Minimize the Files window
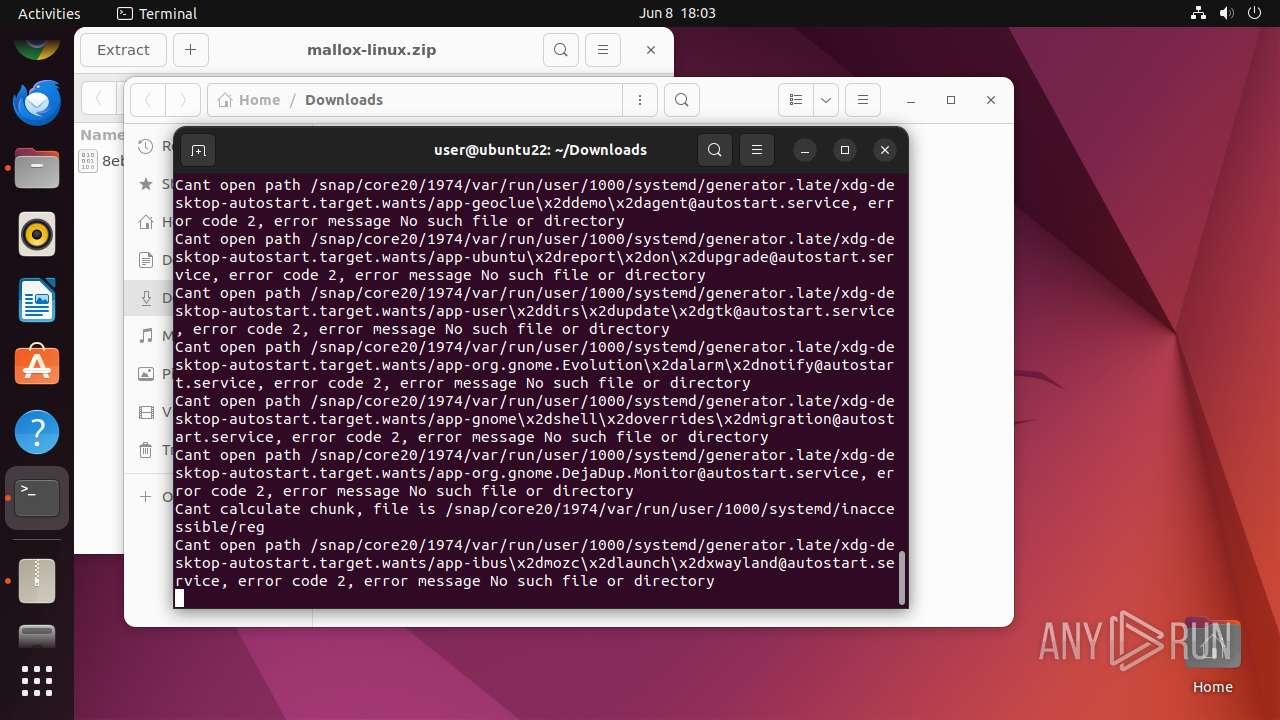 (x=911, y=100)
